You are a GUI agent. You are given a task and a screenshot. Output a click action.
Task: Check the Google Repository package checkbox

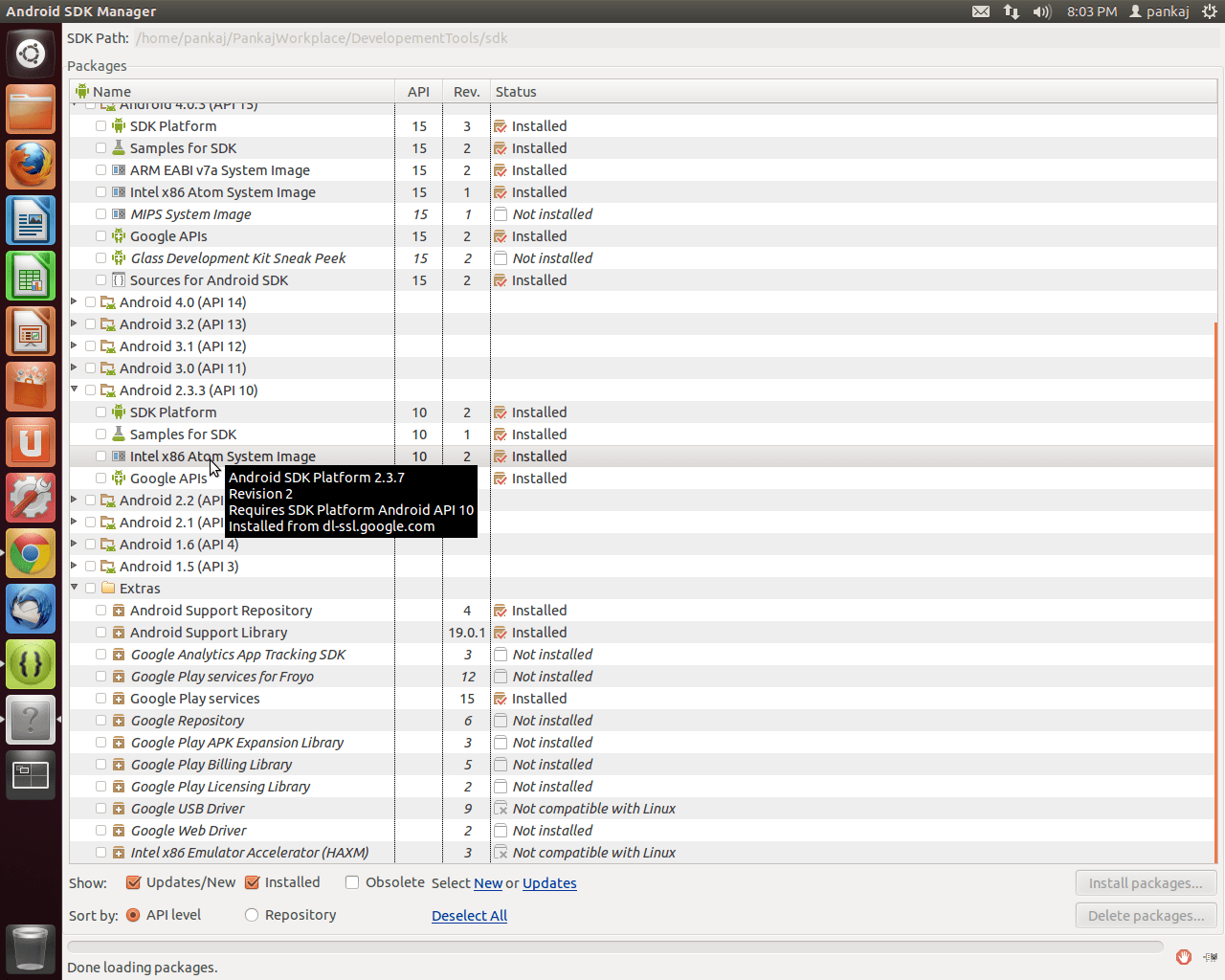click(x=100, y=721)
